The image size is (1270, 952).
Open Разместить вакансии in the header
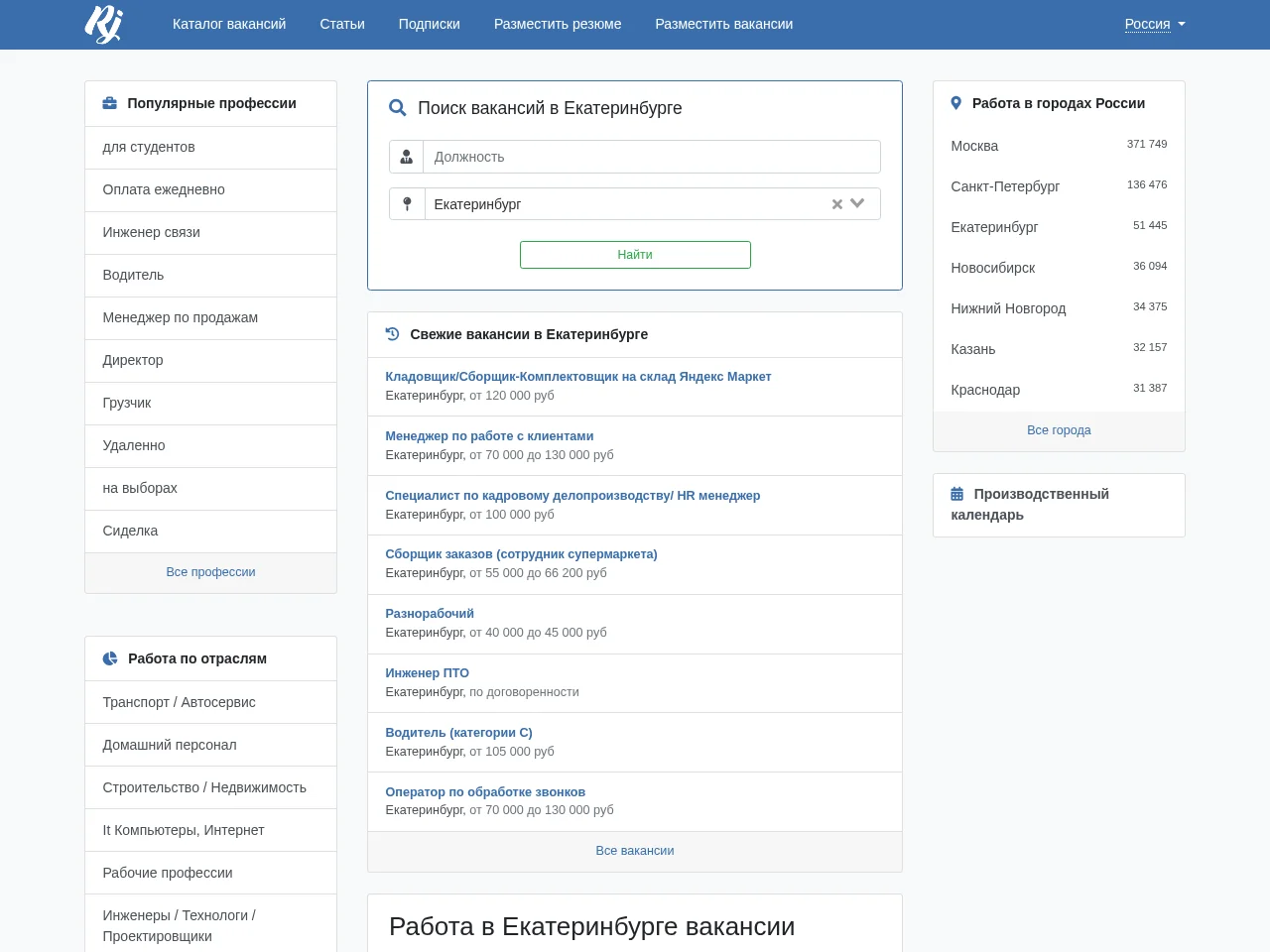[x=724, y=24]
